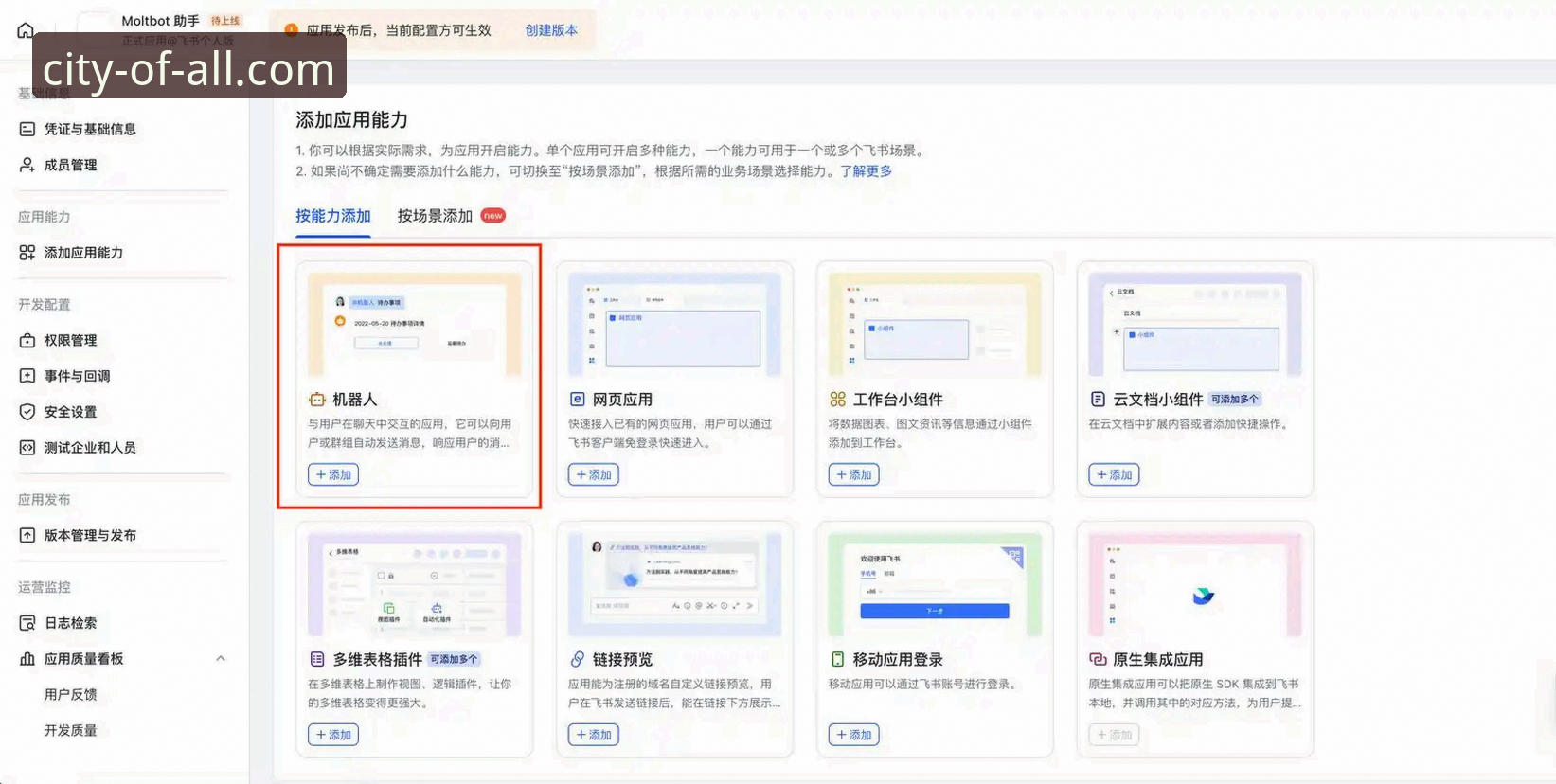Click the 事件与回调 icon

pos(27,376)
